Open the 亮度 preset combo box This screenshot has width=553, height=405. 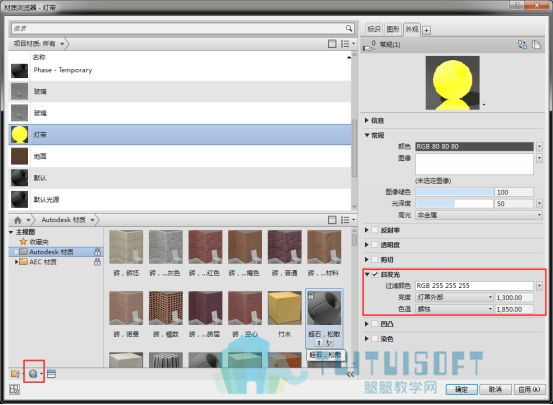coord(454,297)
